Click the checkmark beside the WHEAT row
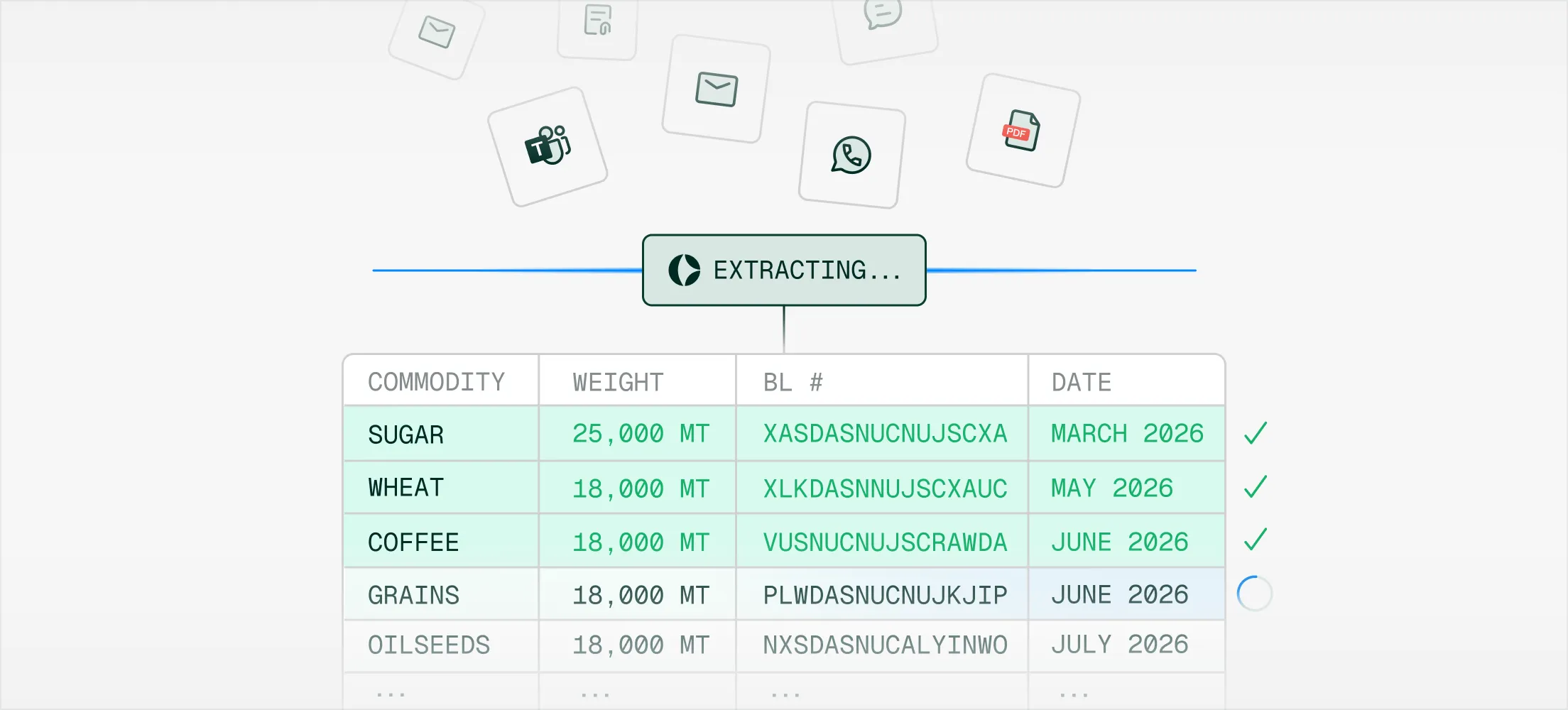This screenshot has height=710, width=1568. pos(1256,486)
